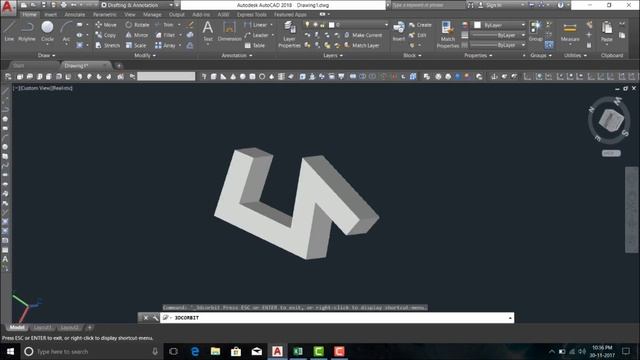
Task: Expand the Modify panel
Action: tap(145, 56)
